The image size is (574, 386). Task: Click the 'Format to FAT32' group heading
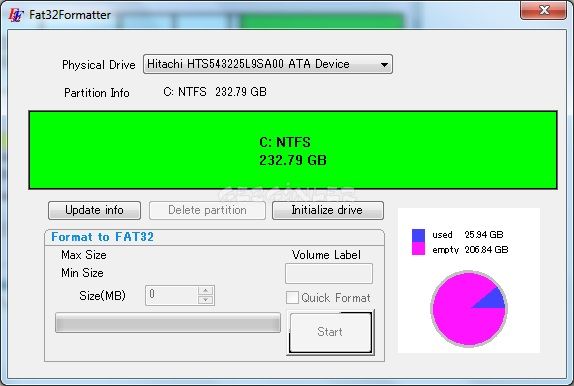tap(102, 237)
